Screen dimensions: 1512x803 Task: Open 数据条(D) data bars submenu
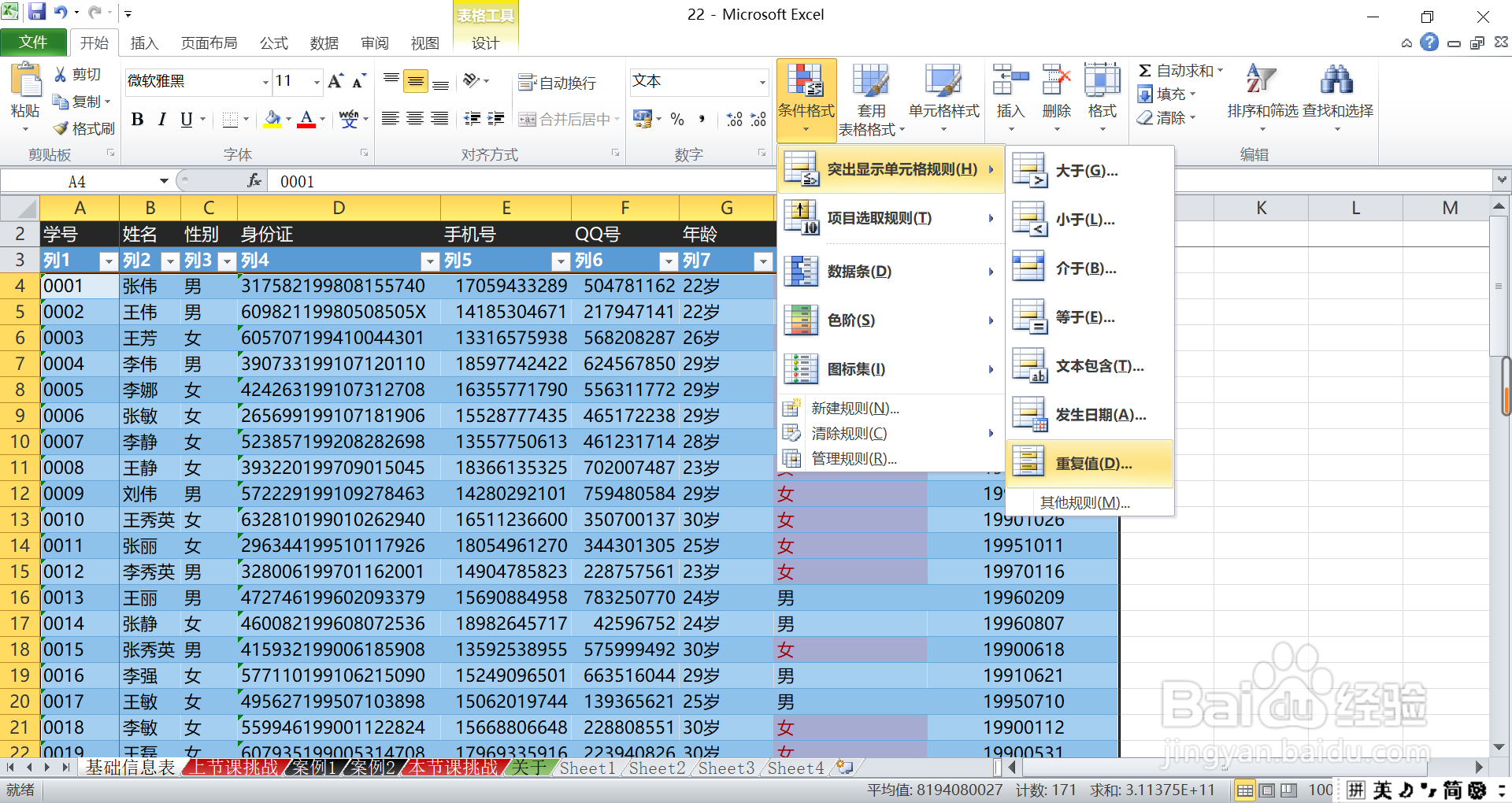tap(891, 272)
